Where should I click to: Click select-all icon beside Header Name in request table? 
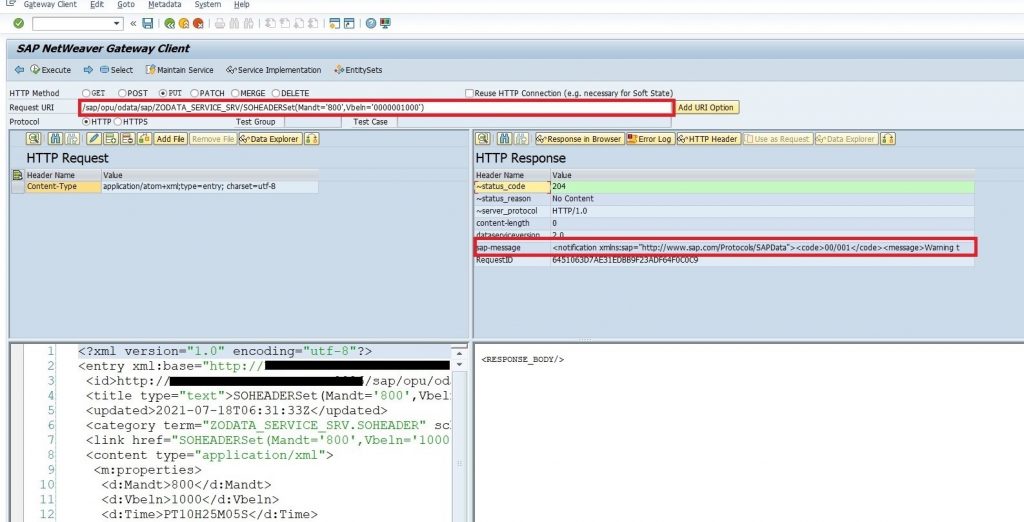[x=18, y=175]
